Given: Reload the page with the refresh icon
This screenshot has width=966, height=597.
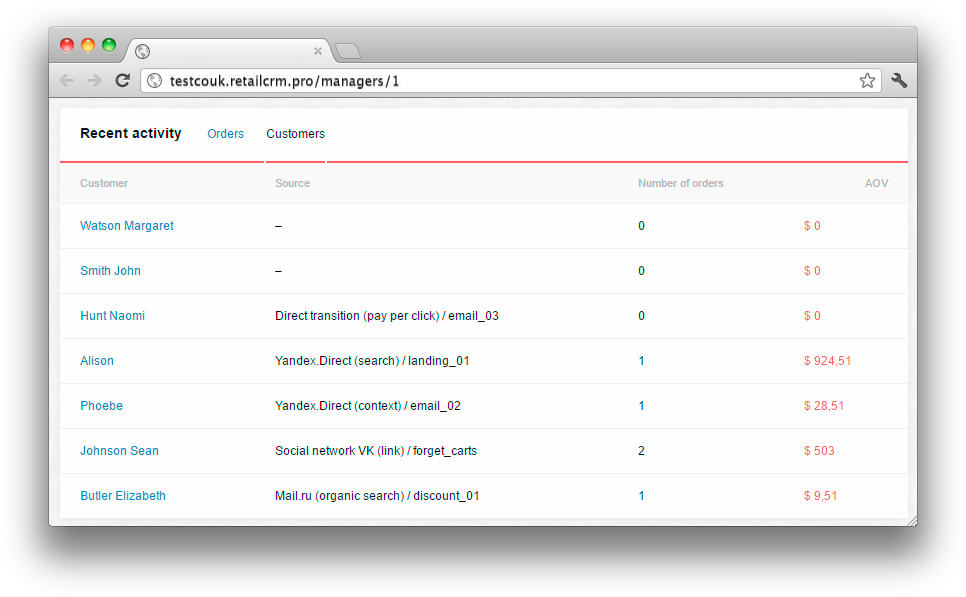Looking at the screenshot, I should coord(123,80).
